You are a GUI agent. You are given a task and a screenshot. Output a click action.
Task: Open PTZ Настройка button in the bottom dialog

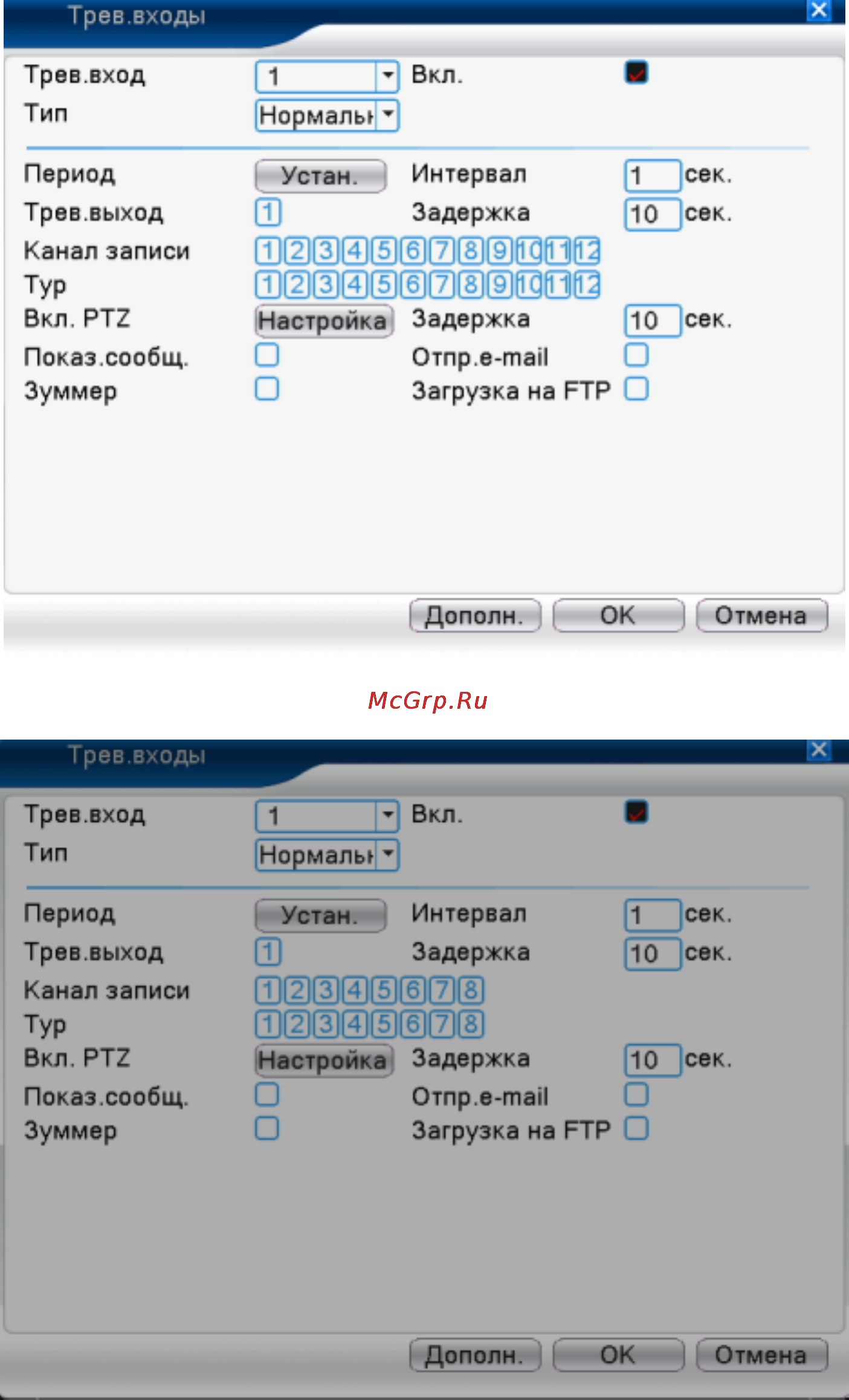click(324, 1060)
